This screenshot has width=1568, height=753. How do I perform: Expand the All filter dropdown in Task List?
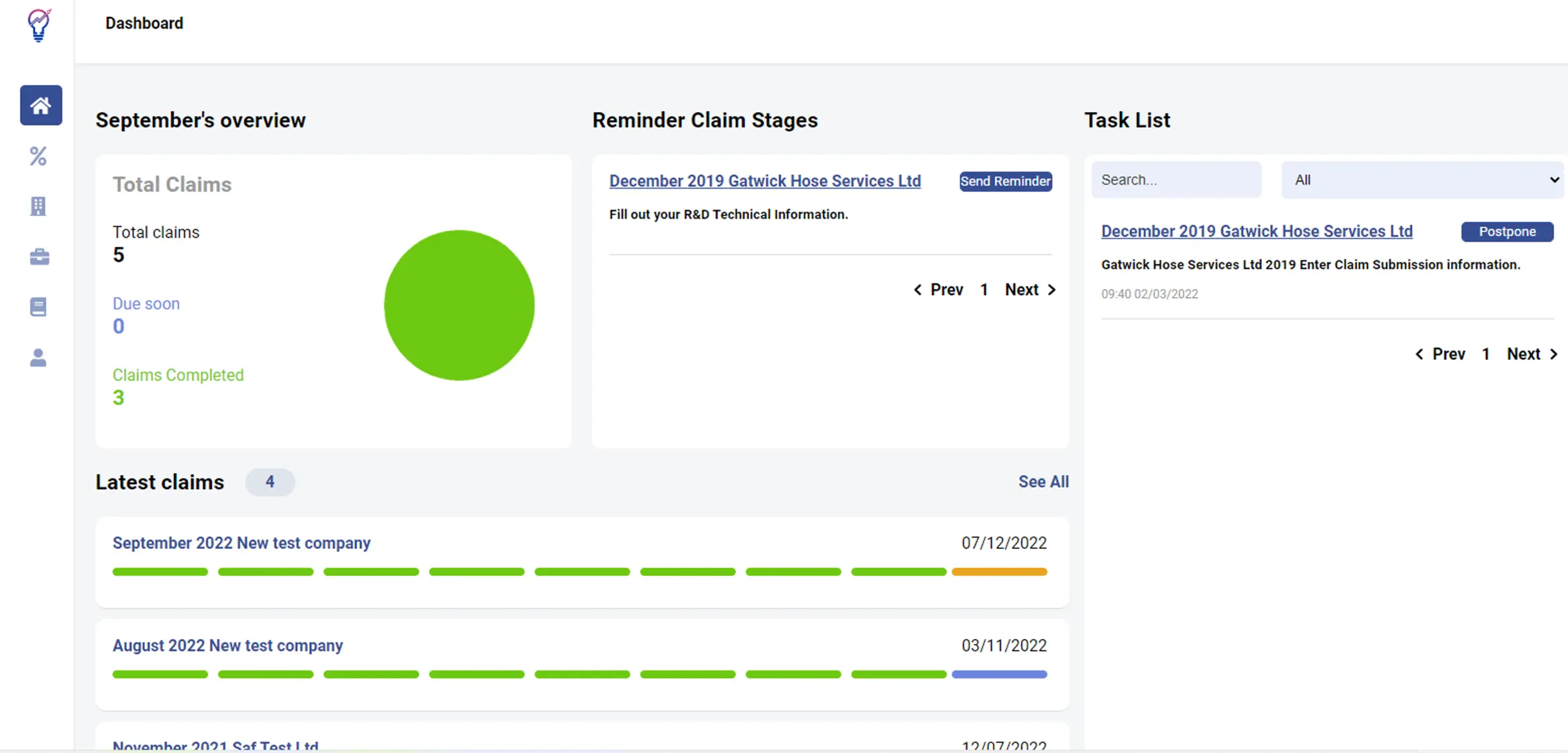click(x=1422, y=180)
